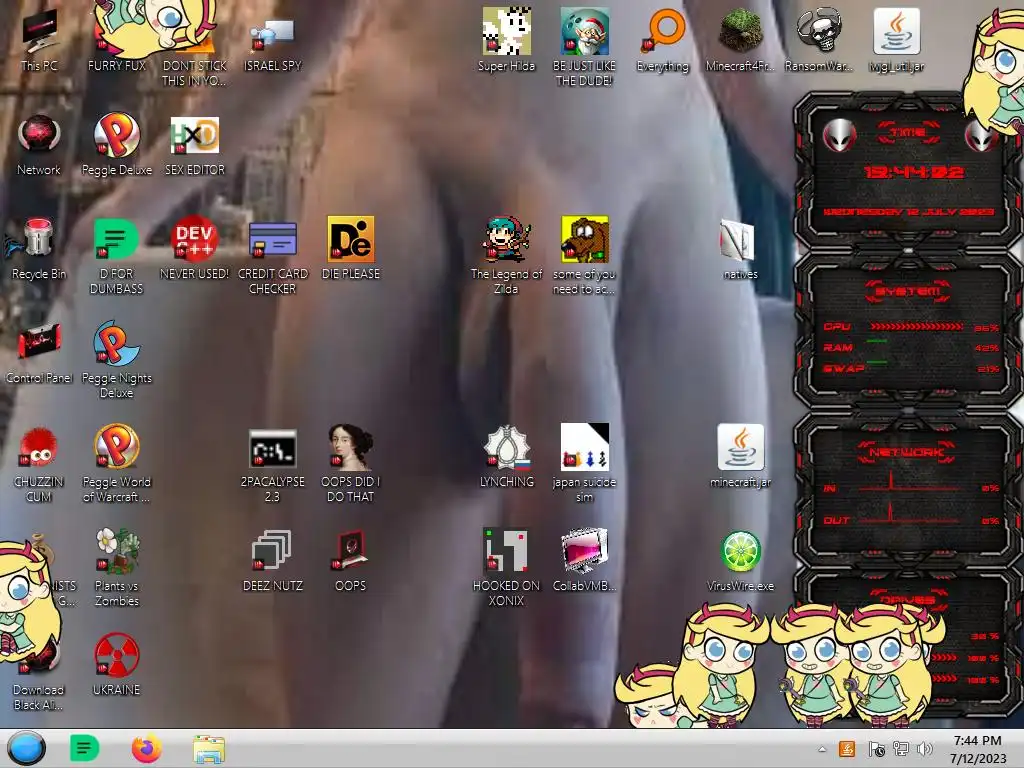Image resolution: width=1024 pixels, height=768 pixels.
Task: Open the network tray icon
Action: click(901, 749)
